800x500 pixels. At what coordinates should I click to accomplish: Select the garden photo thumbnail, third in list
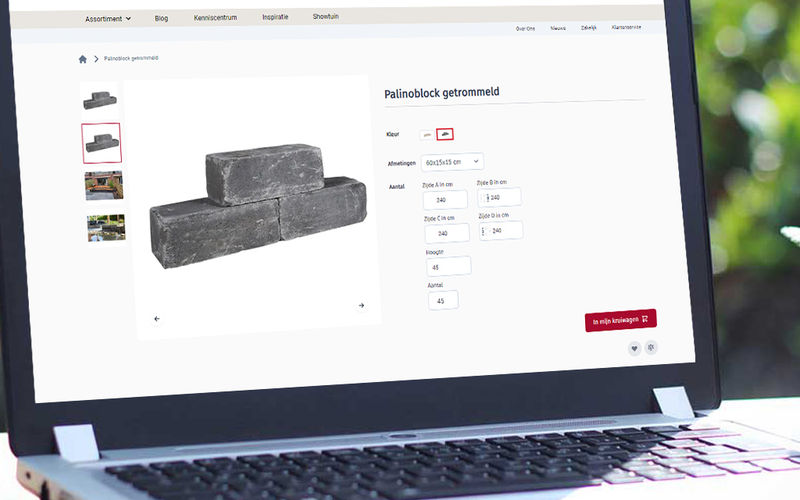(104, 185)
